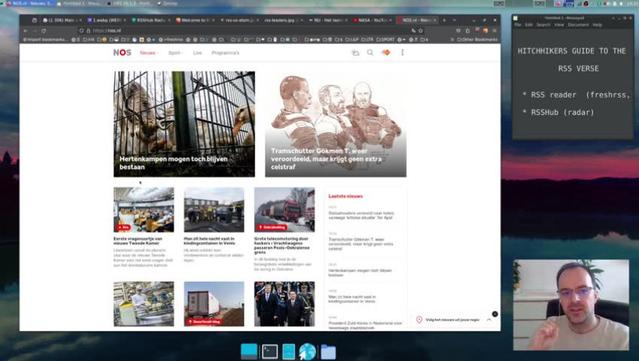Go to Live section on NOS
This screenshot has height=361, width=639.
pyautogui.click(x=197, y=53)
